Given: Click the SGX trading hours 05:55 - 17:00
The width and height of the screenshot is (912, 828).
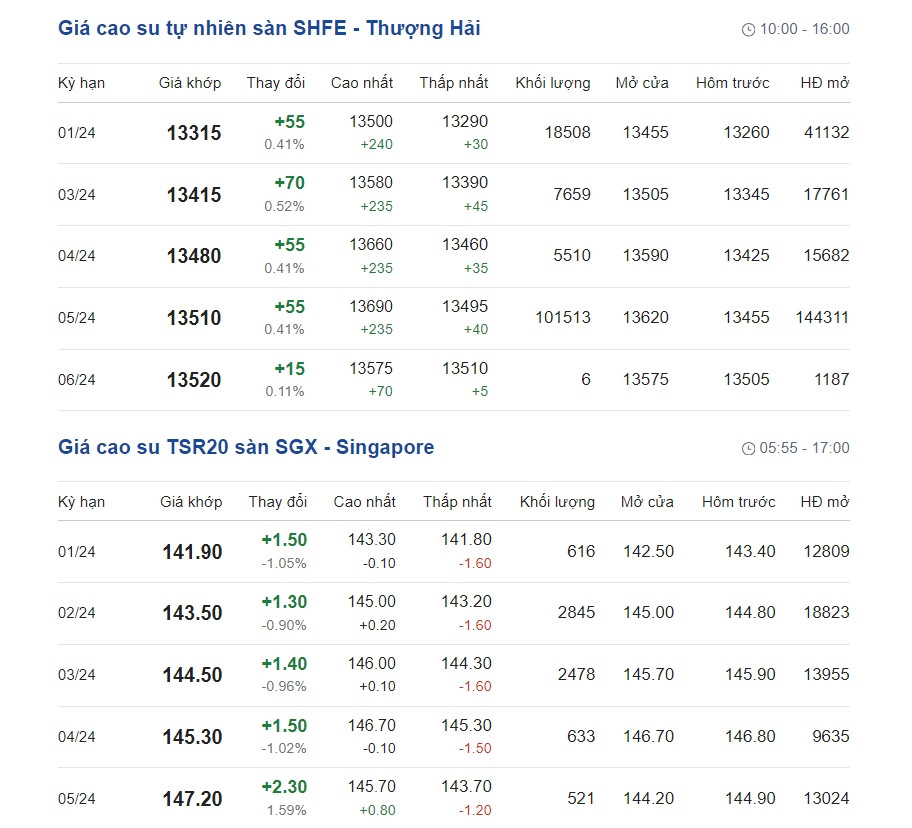Looking at the screenshot, I should (x=804, y=448).
